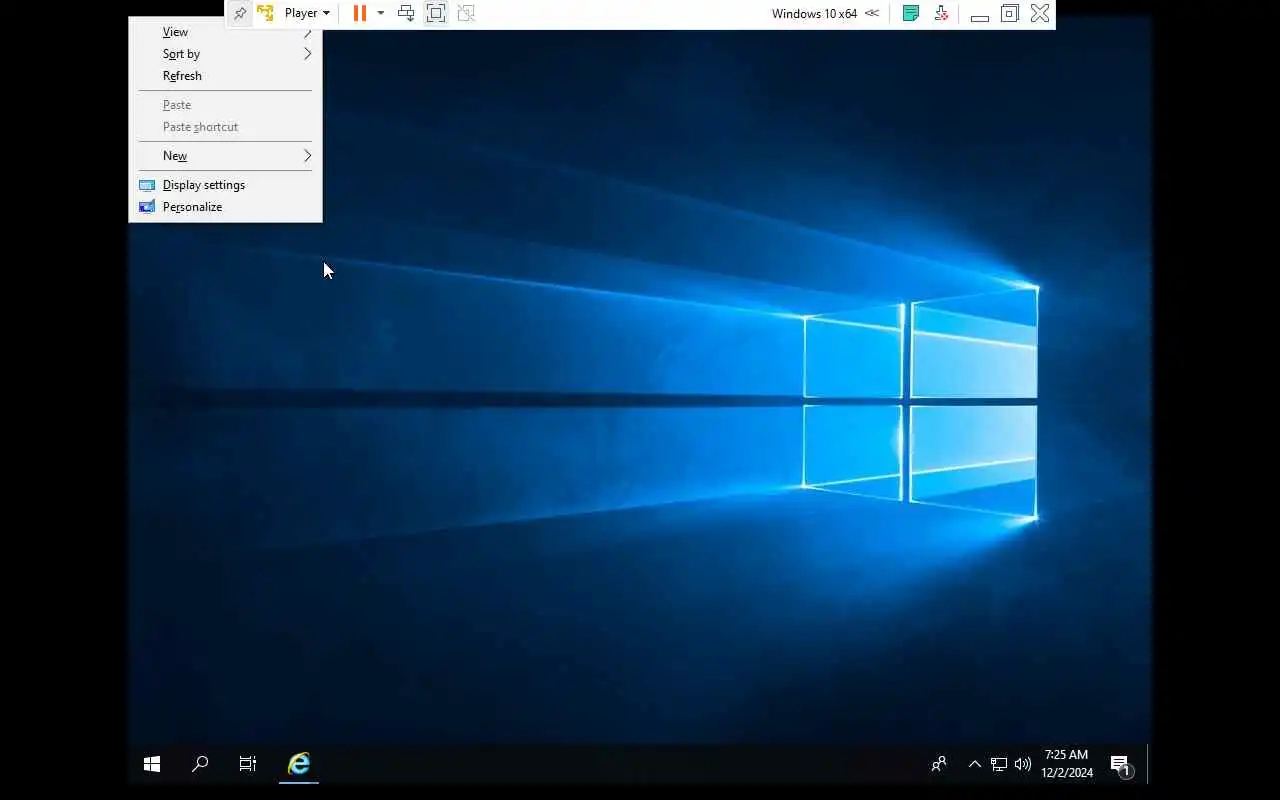Screen dimensions: 1280x800
Task: Restore the VMware Player window size
Action: pos(1010,13)
